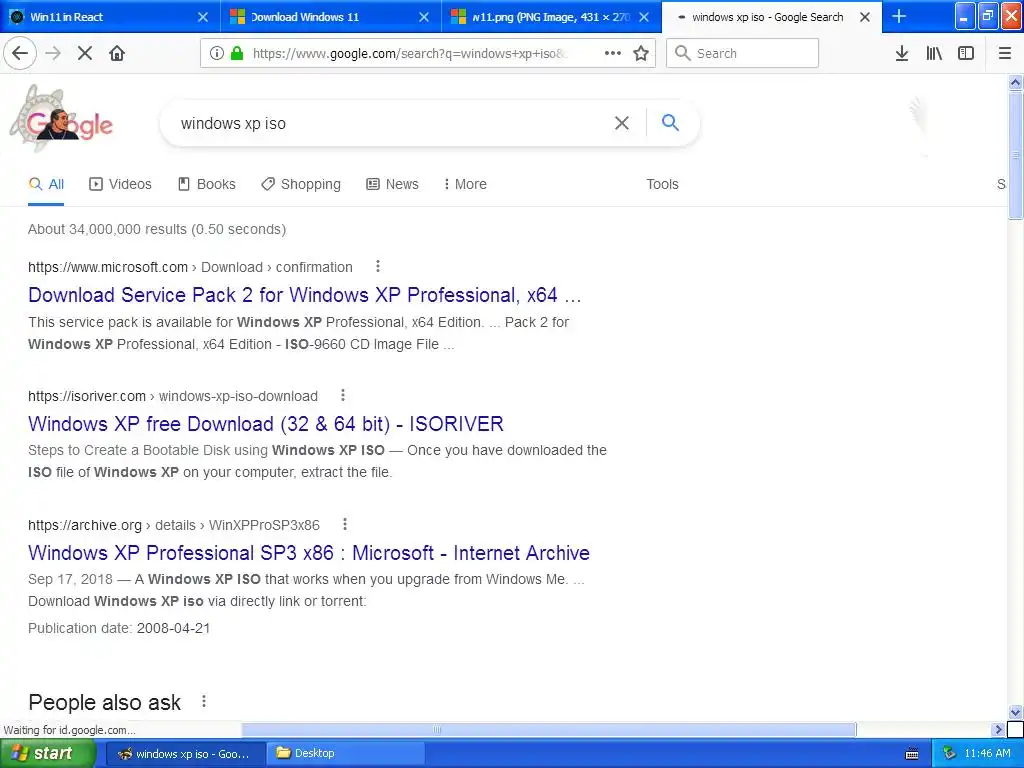This screenshot has height=768, width=1024.
Task: Stop loading the page
Action: tap(85, 54)
